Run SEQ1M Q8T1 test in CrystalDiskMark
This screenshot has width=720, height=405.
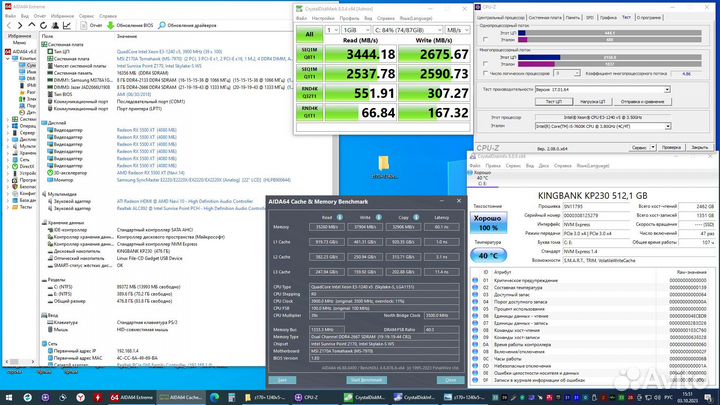click(309, 54)
